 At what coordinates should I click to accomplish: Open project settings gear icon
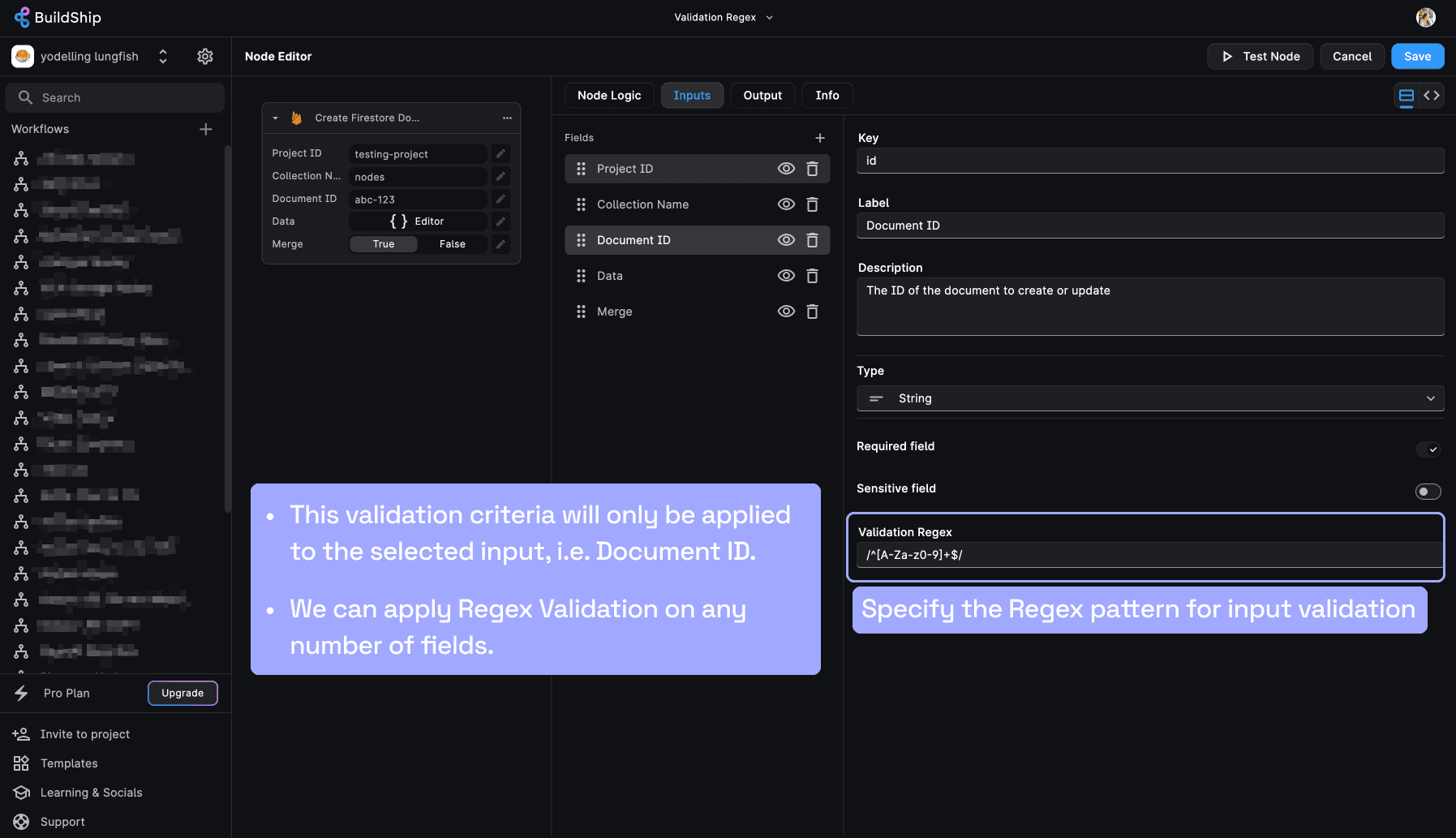pyautogui.click(x=205, y=56)
